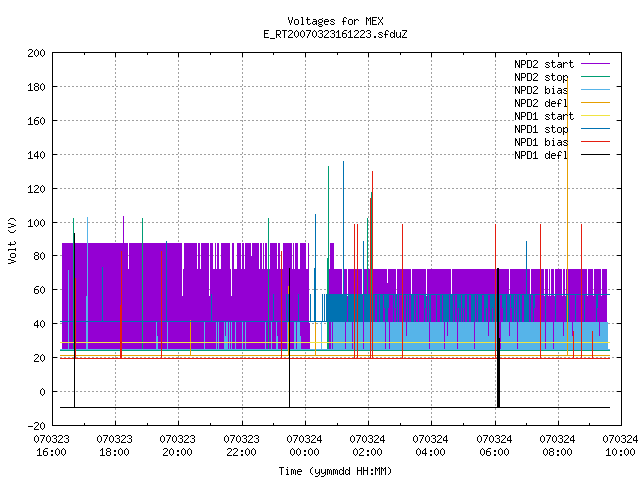The width and height of the screenshot is (640, 480).
Task: Click the -20 y-axis tick label
Action: (36, 426)
